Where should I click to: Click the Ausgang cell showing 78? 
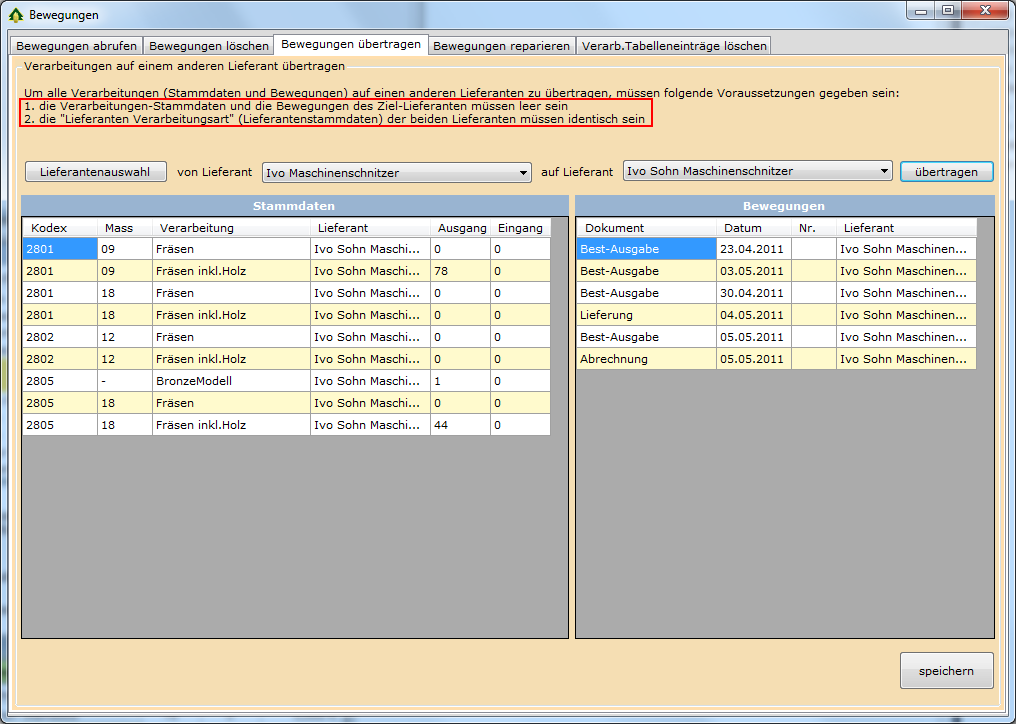(x=459, y=271)
